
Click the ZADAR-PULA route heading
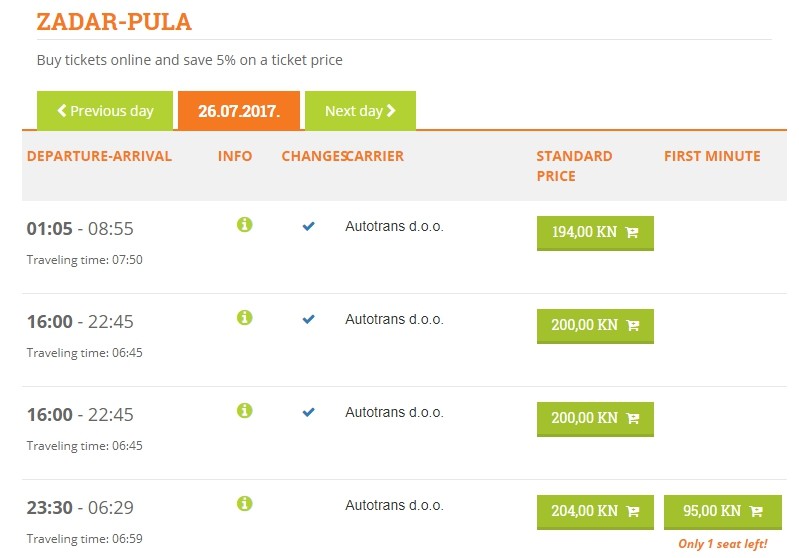pyautogui.click(x=114, y=21)
